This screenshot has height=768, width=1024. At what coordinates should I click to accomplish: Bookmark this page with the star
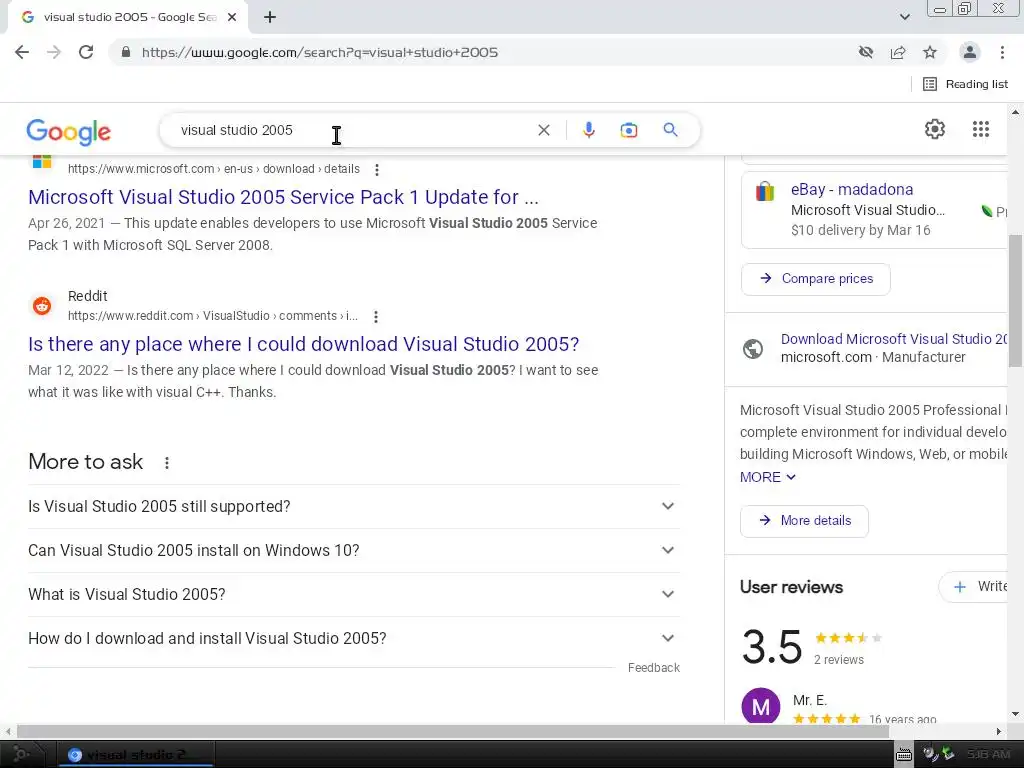(930, 52)
